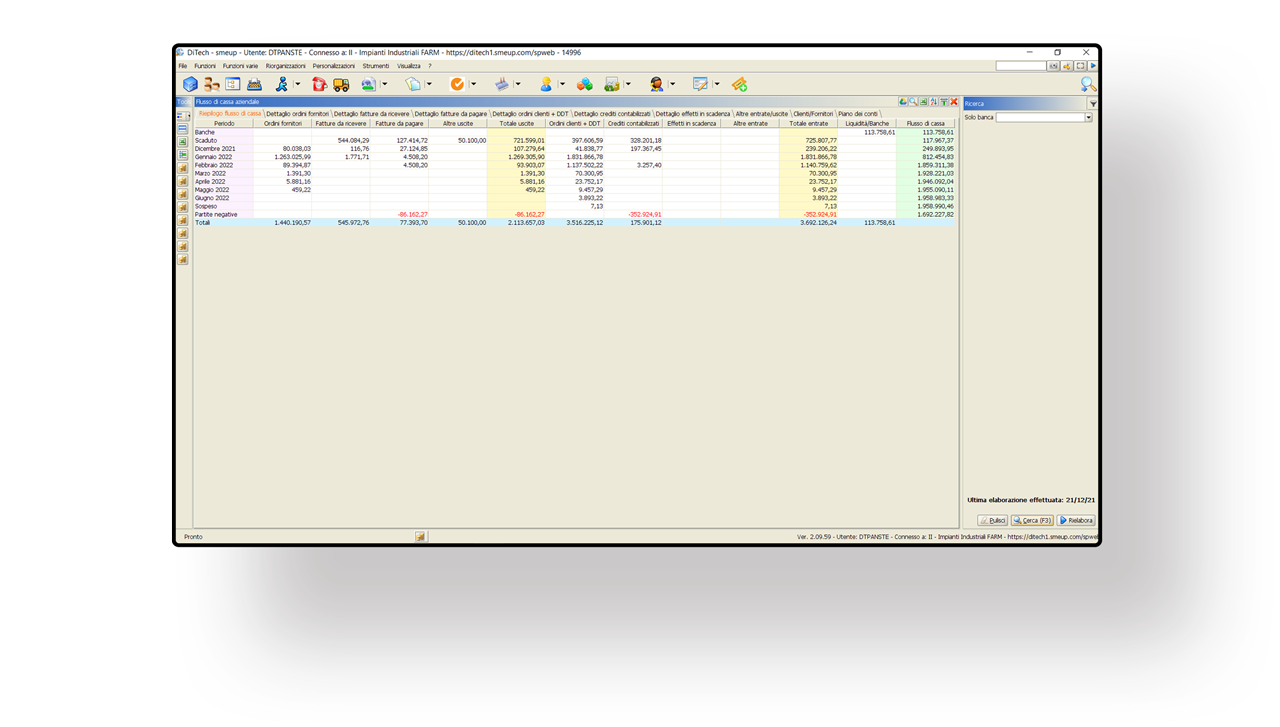The height and width of the screenshot is (727, 1280).
Task: Click the red X icon above the table
Action: pos(954,102)
